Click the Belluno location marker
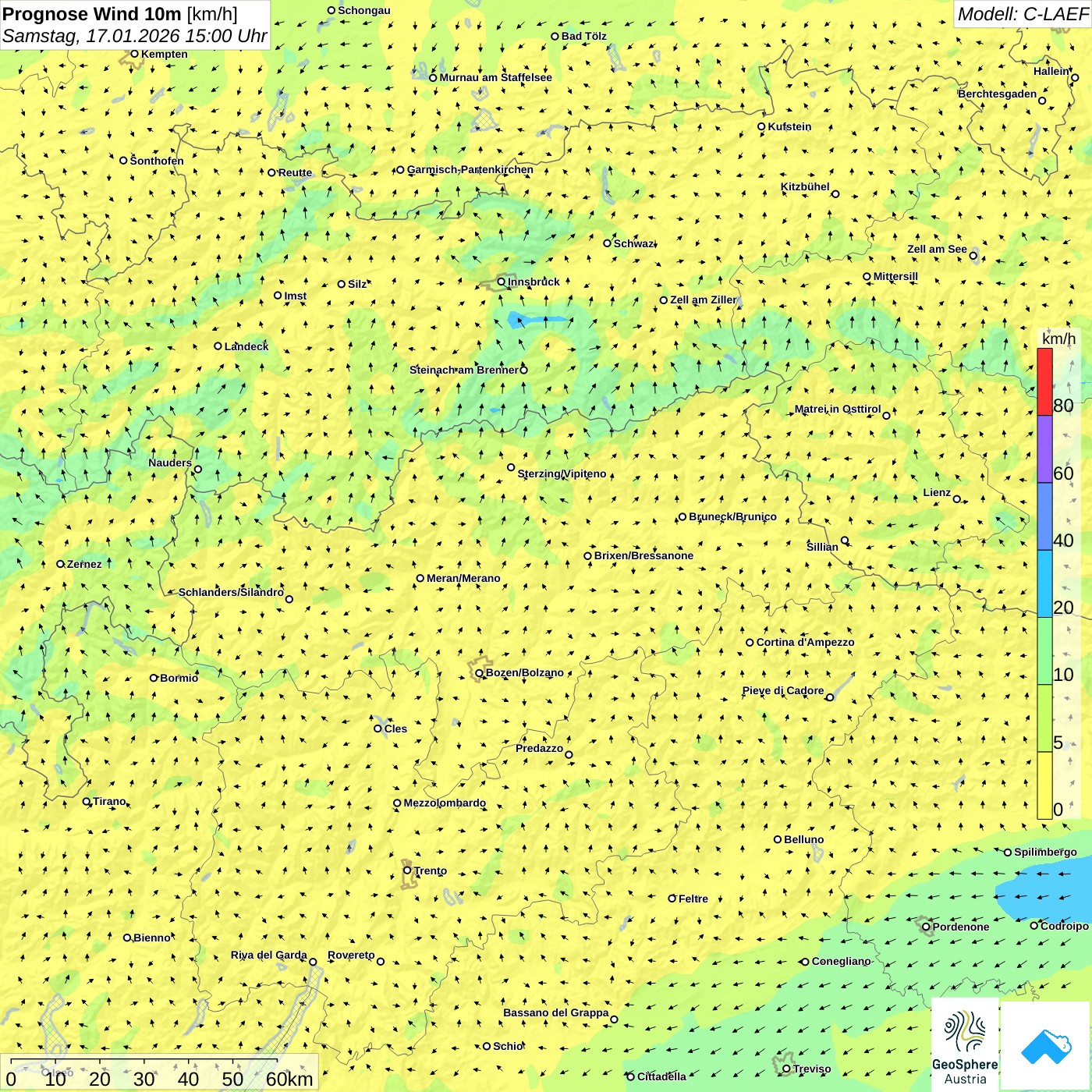 click(x=778, y=839)
